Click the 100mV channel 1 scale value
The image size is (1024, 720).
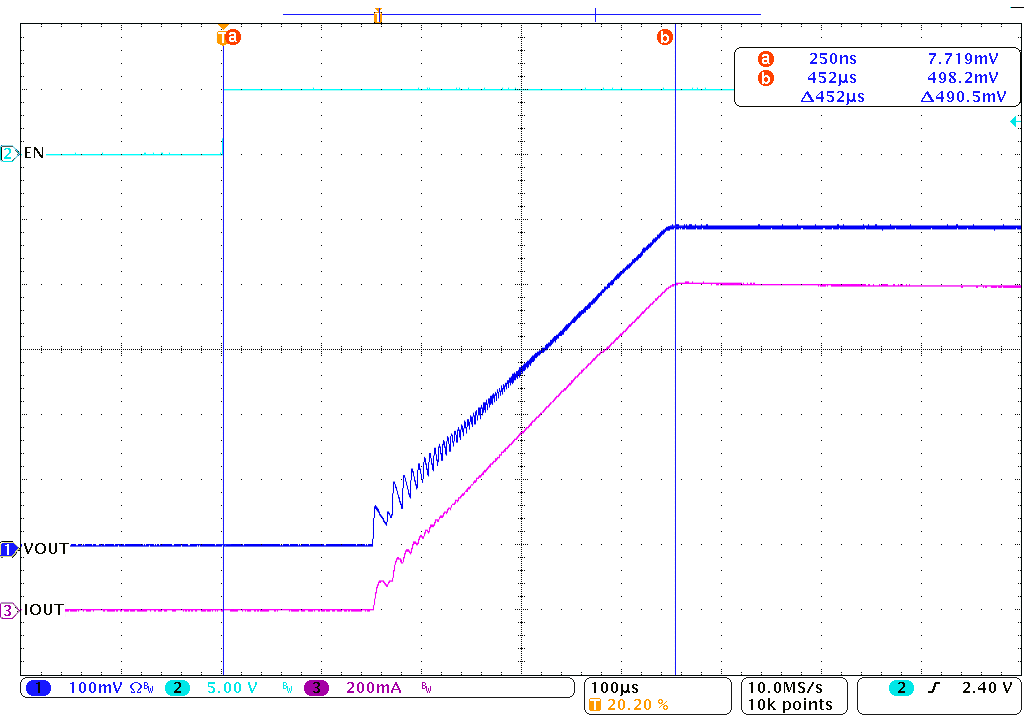[96, 688]
